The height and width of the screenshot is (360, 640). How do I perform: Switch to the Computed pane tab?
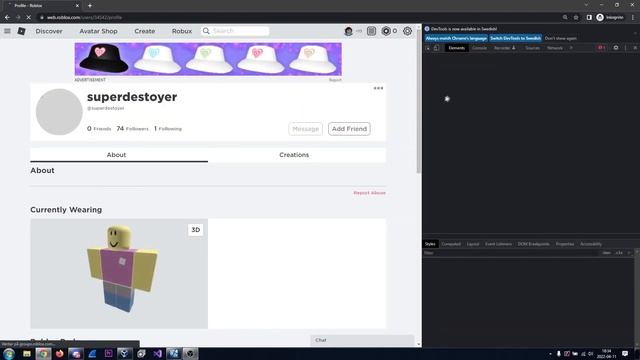coord(451,244)
